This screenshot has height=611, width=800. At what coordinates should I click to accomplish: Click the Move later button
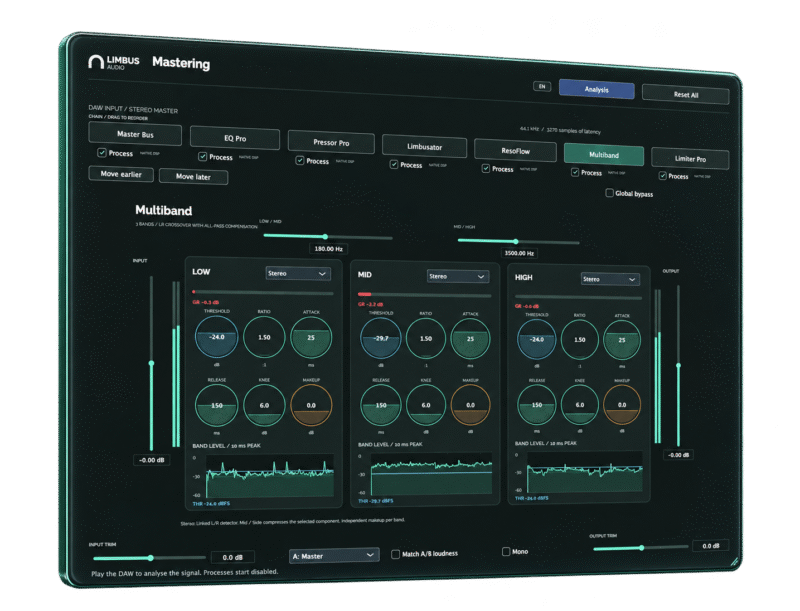(193, 176)
